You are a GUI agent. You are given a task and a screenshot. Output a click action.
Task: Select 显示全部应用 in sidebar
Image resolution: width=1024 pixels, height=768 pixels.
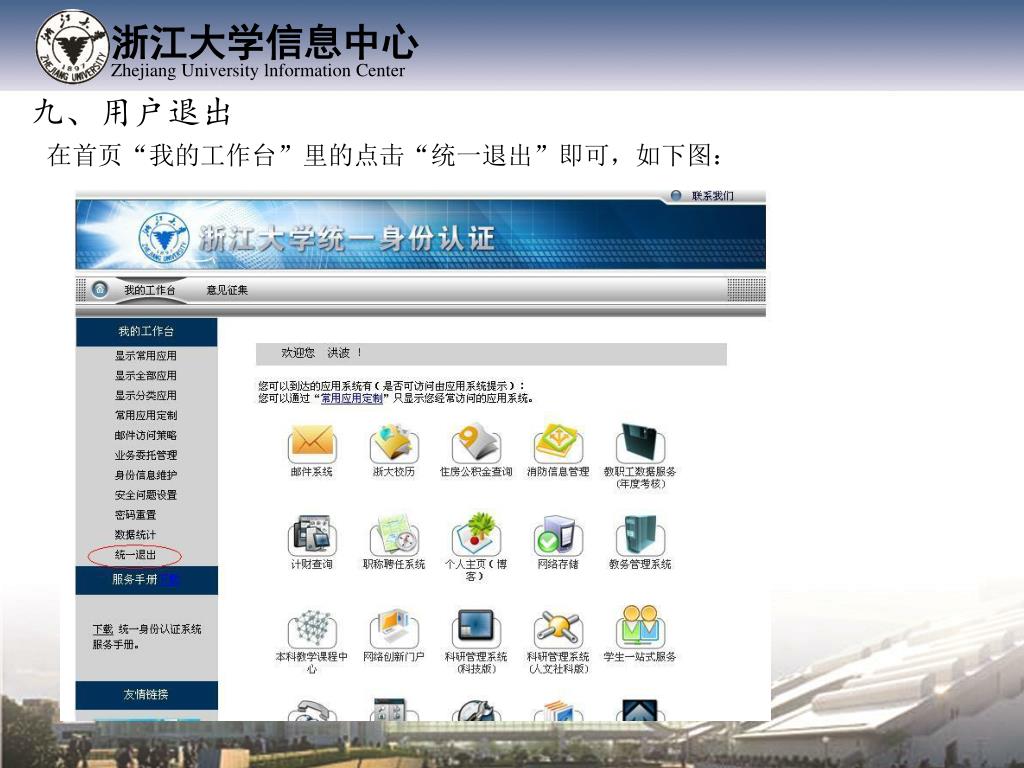tap(146, 376)
